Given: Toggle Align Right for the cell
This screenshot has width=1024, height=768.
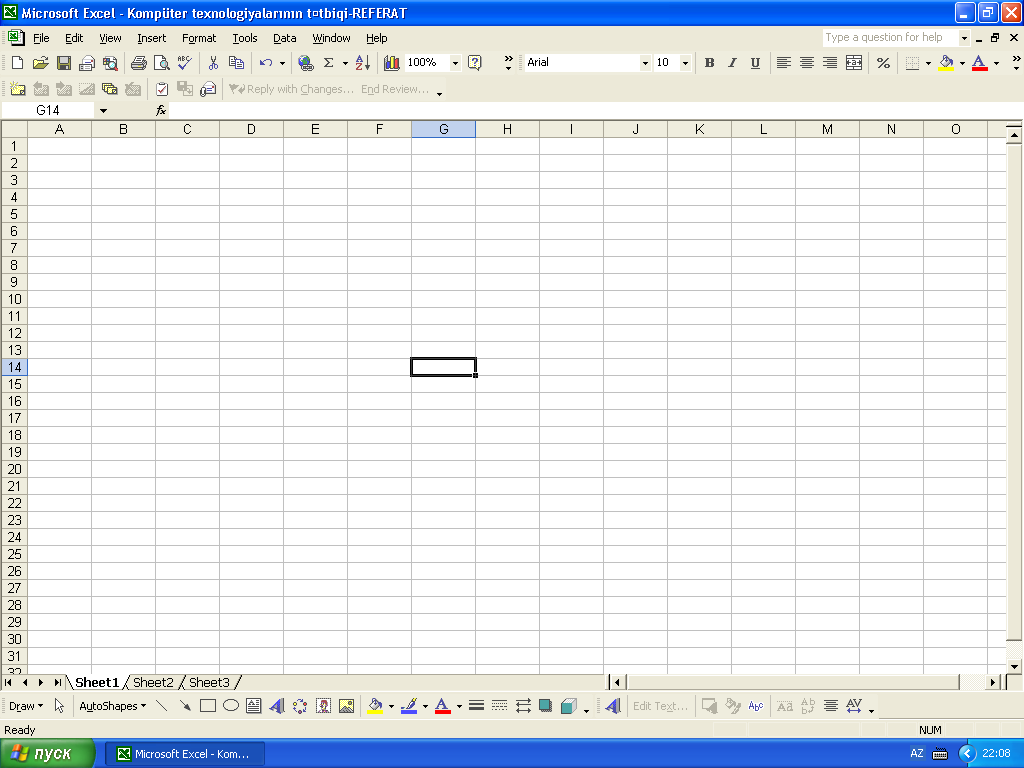Looking at the screenshot, I should (829, 63).
